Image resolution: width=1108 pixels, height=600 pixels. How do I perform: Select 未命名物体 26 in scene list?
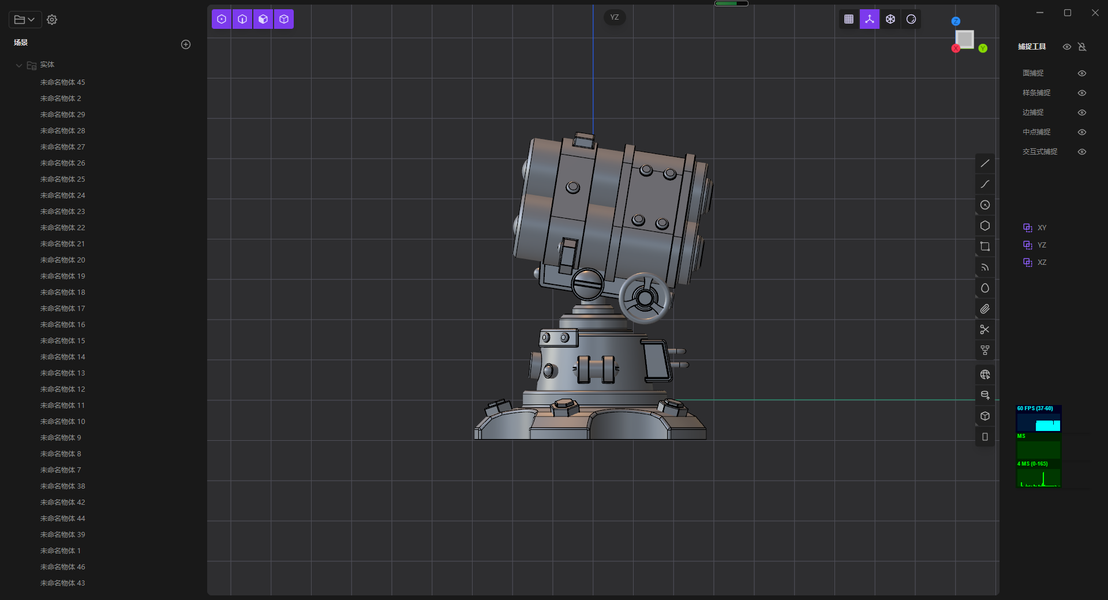[62, 163]
